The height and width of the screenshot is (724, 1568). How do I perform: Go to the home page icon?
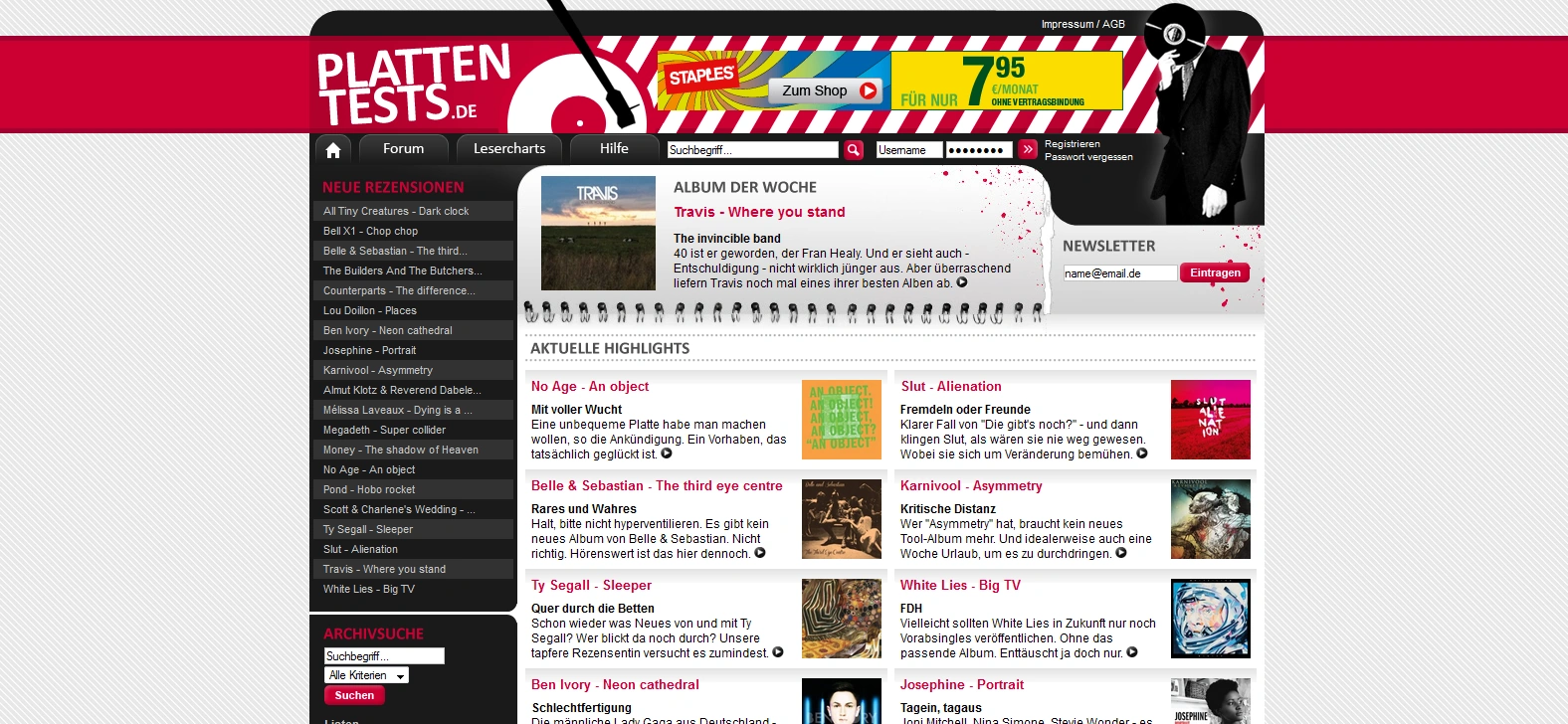click(x=333, y=150)
